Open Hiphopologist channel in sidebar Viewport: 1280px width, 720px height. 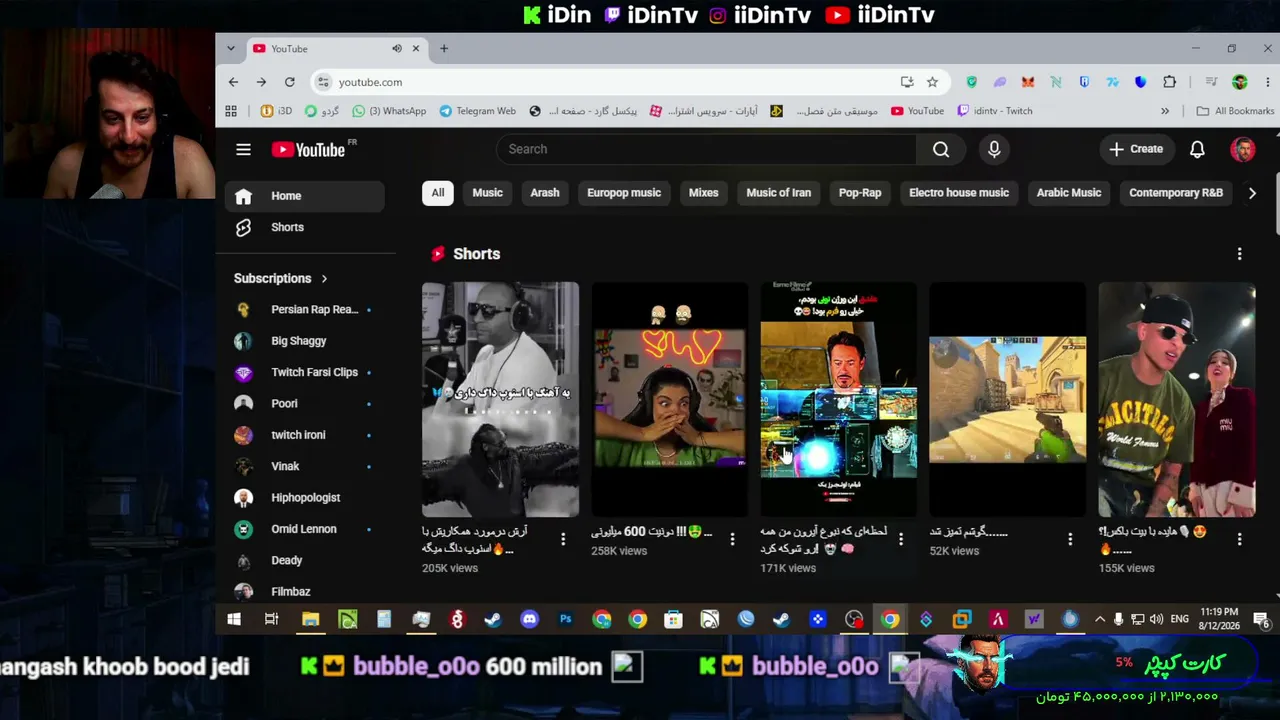tap(304, 498)
